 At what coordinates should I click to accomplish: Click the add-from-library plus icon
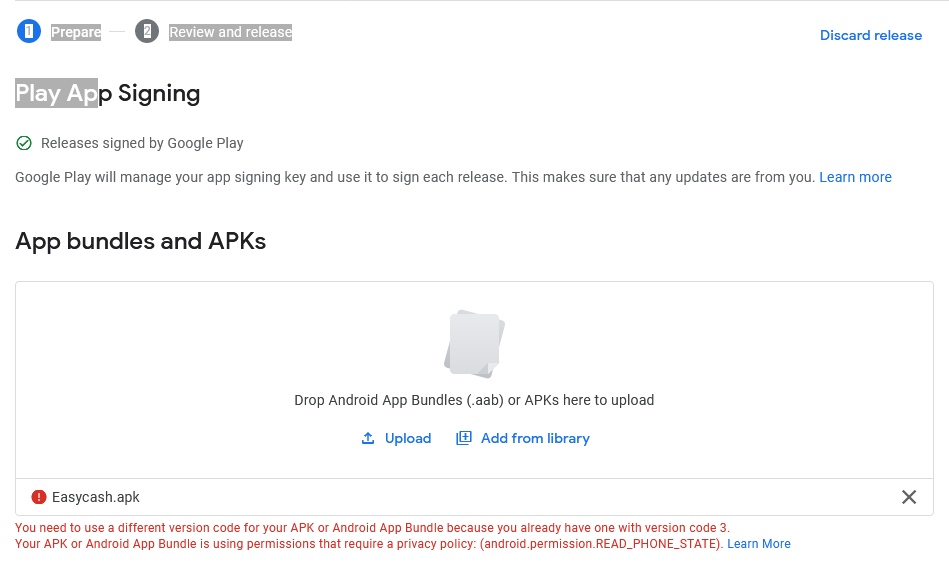point(463,438)
